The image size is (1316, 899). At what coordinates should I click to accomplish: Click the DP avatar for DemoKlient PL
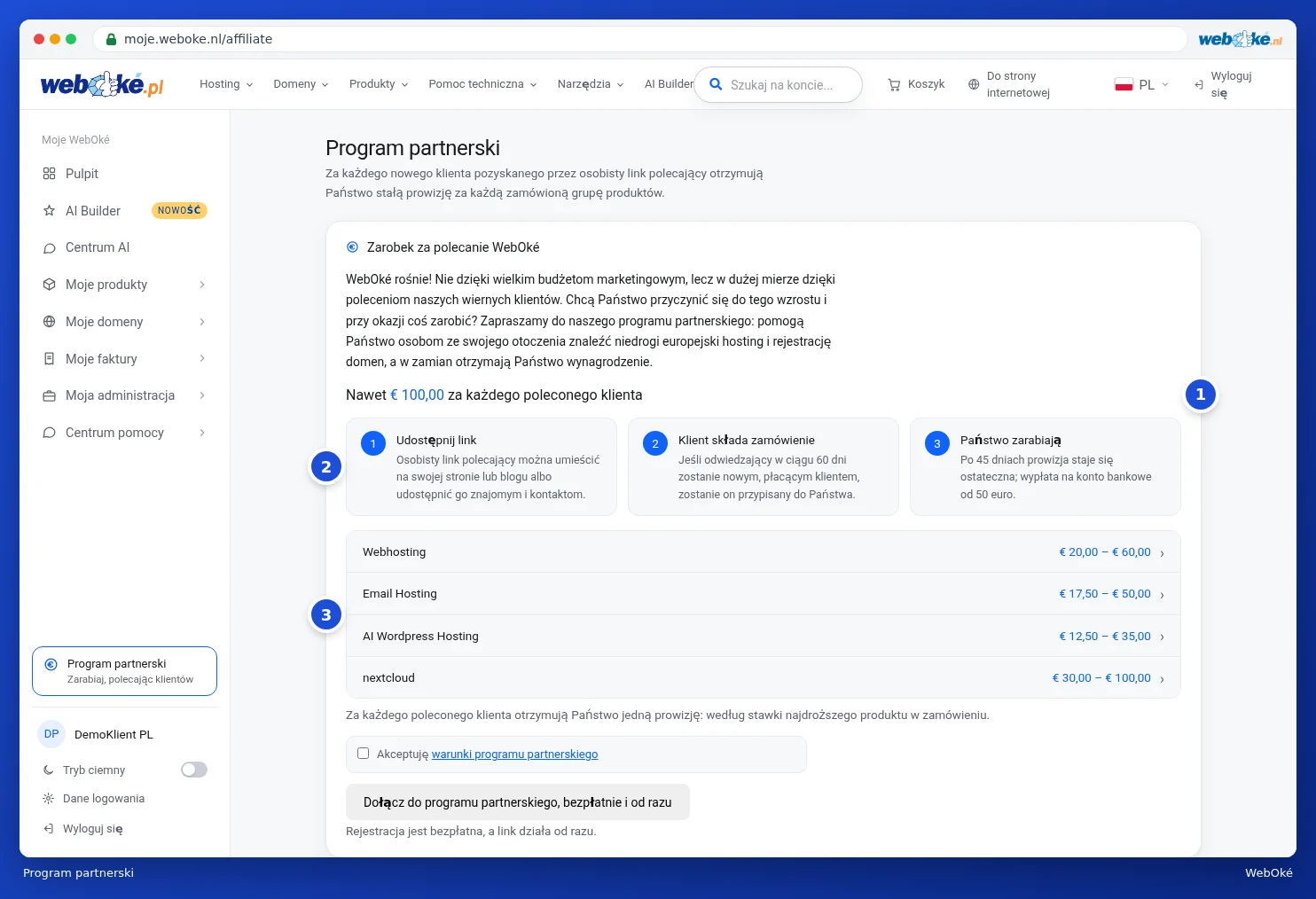[51, 734]
